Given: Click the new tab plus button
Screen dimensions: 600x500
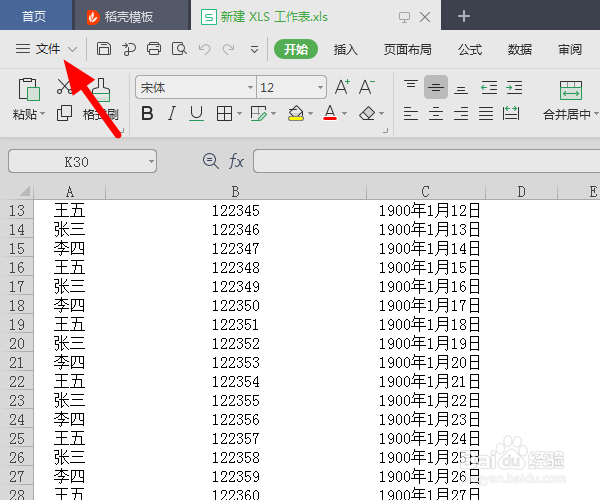Looking at the screenshot, I should coord(463,16).
